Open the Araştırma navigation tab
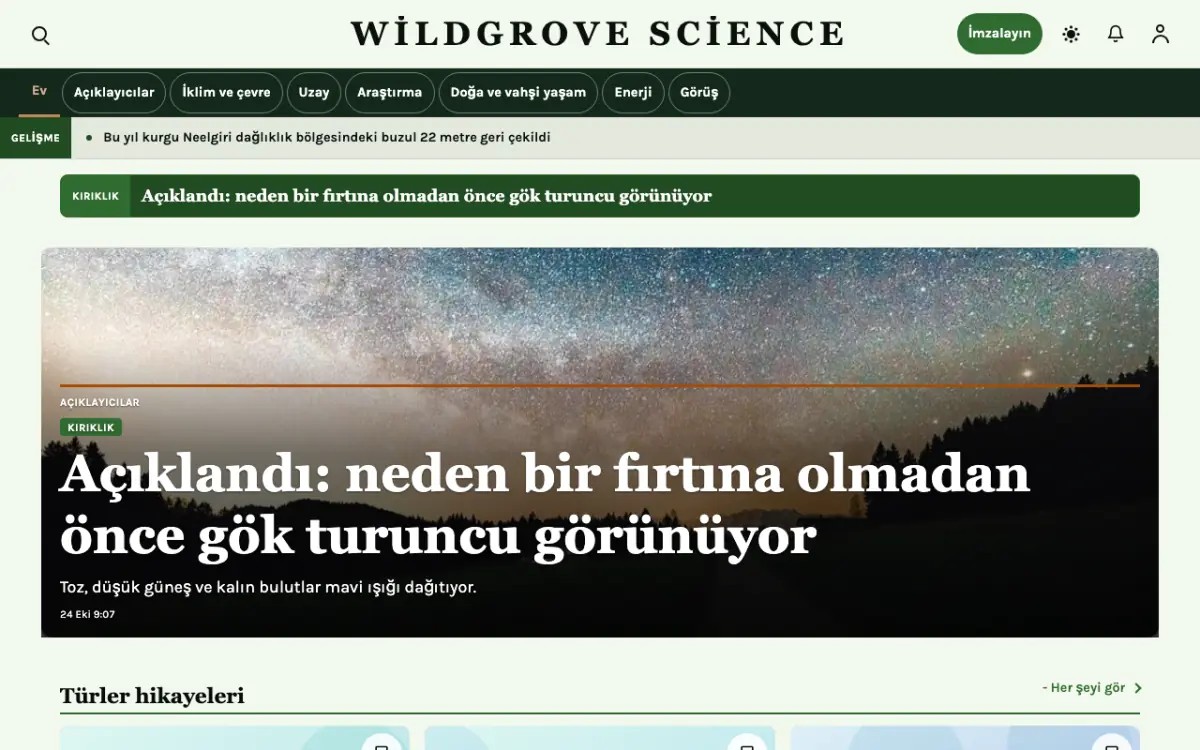The image size is (1200, 750). 390,92
